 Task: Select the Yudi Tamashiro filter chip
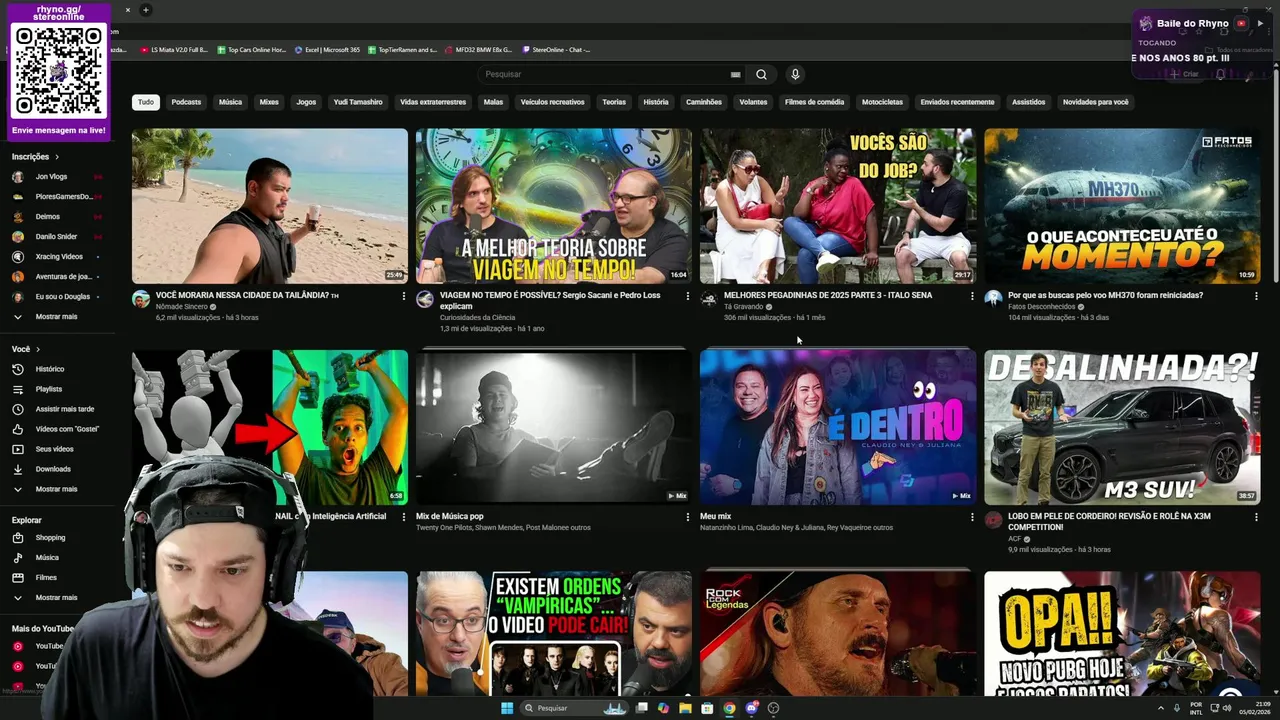click(358, 102)
